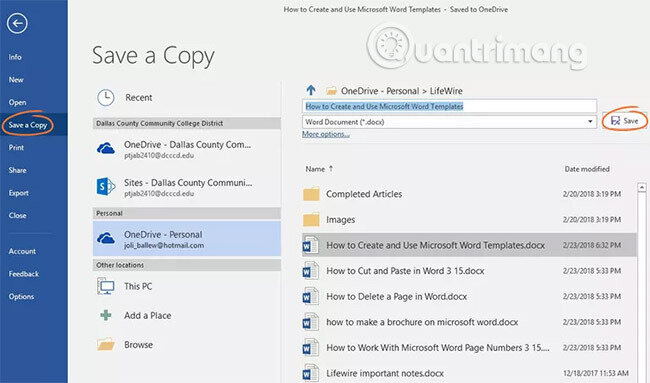650x383 pixels.
Task: Choose Close in the sidebar
Action: coord(17,216)
